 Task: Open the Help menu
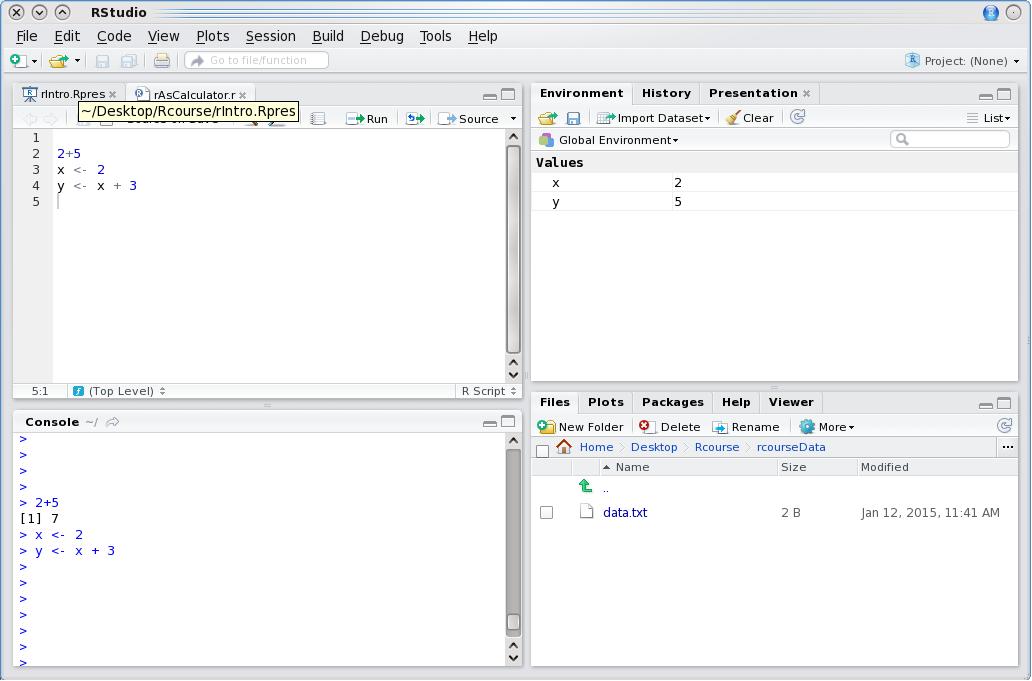coord(482,36)
